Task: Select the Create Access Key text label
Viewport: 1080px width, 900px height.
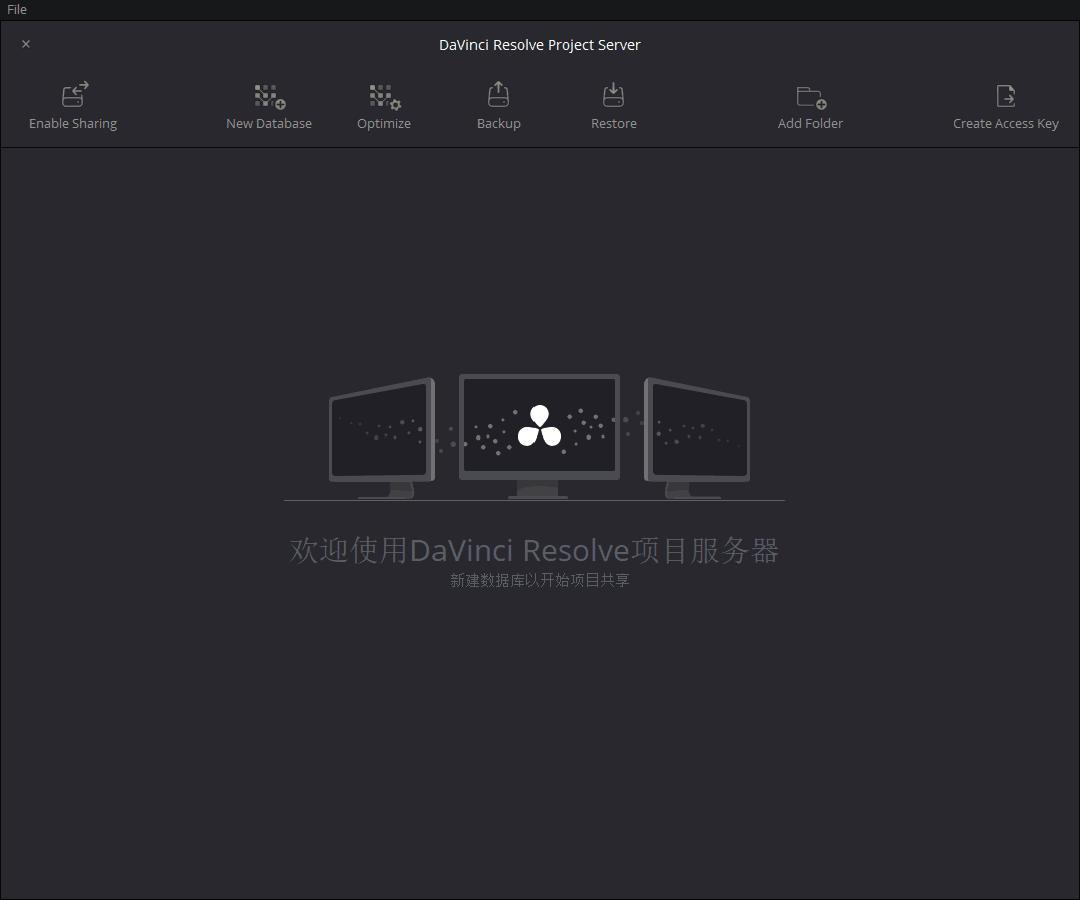Action: click(x=1005, y=124)
